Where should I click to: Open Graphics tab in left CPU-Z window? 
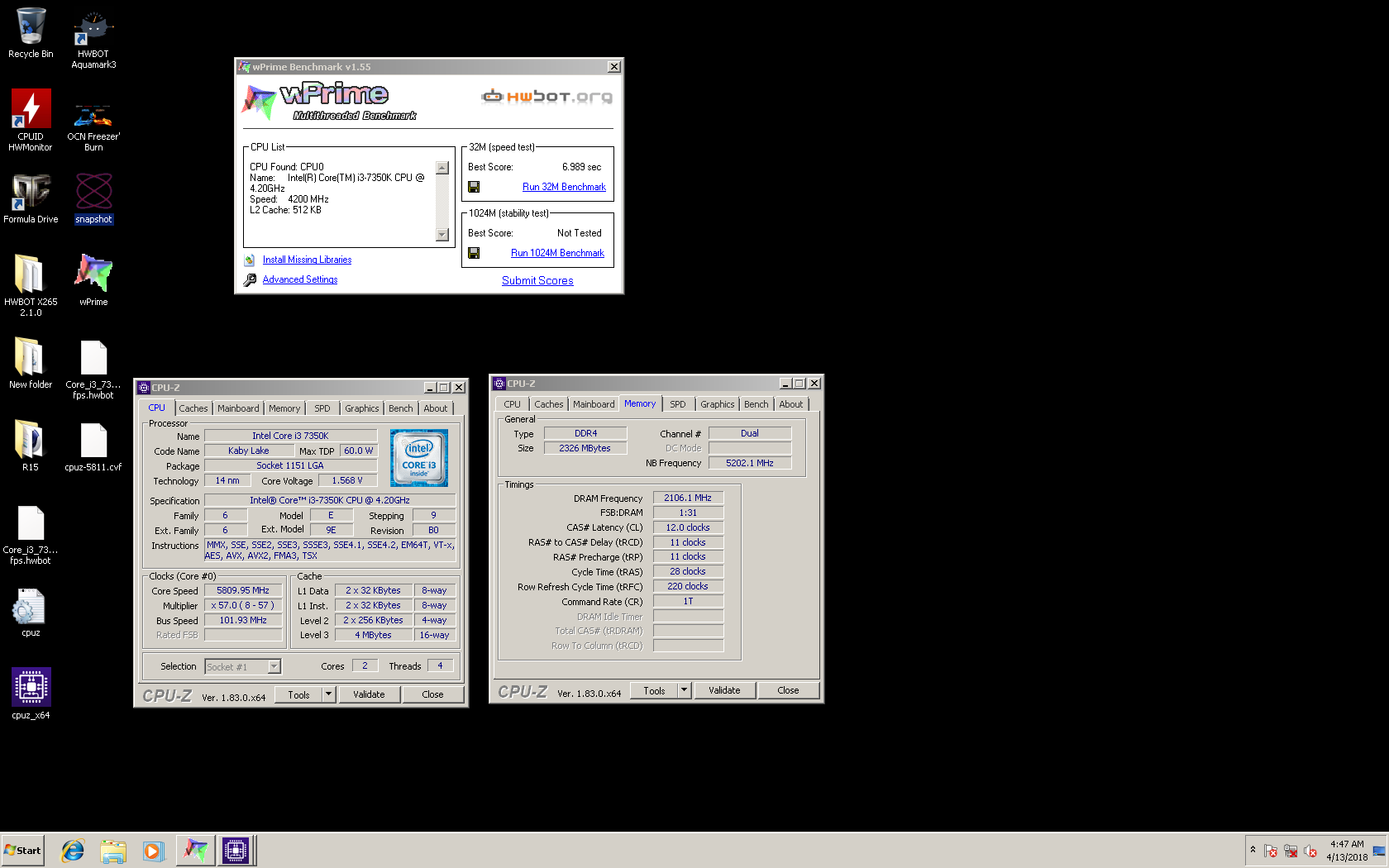(362, 408)
